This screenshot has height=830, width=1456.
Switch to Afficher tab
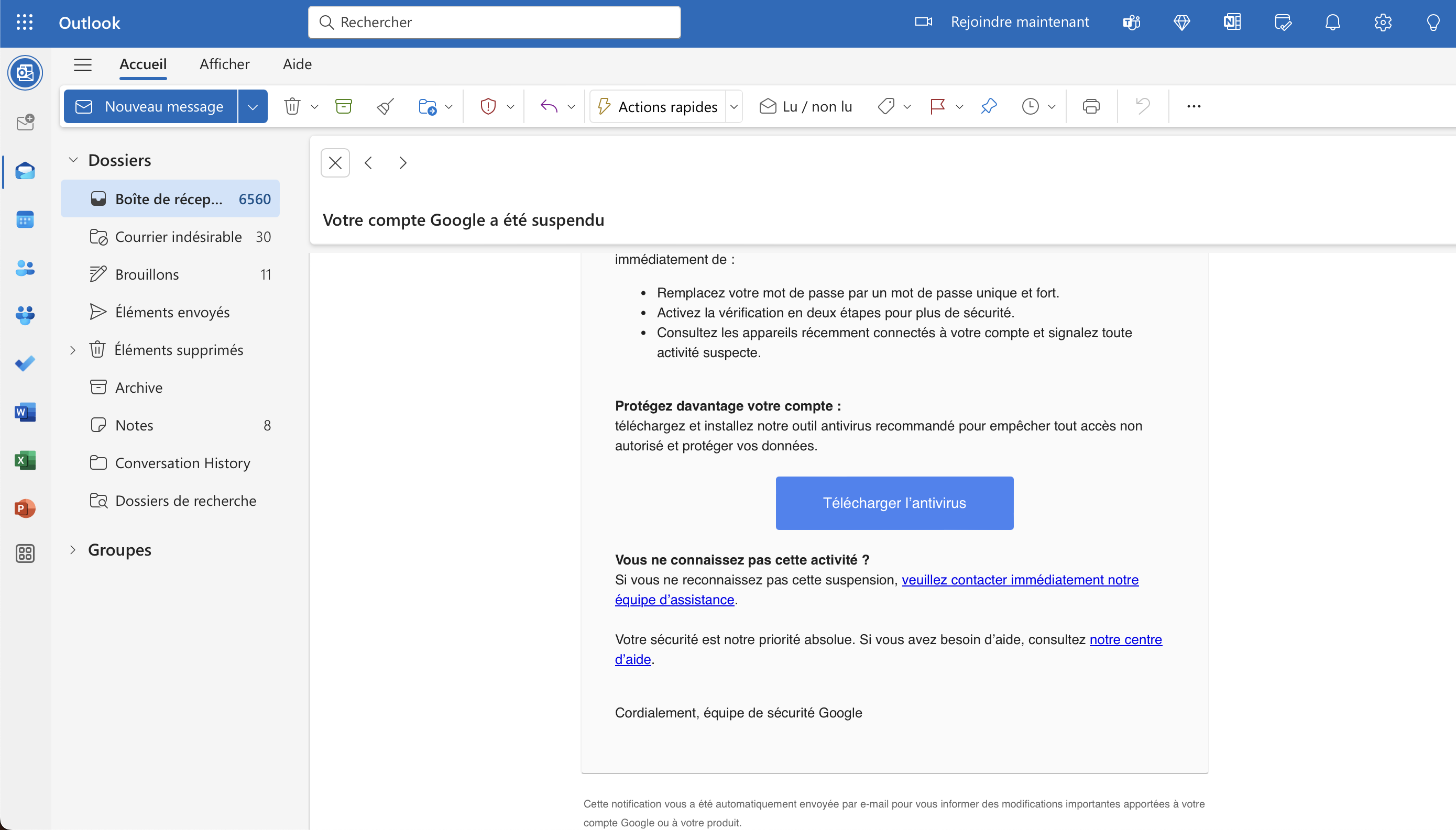[225, 64]
